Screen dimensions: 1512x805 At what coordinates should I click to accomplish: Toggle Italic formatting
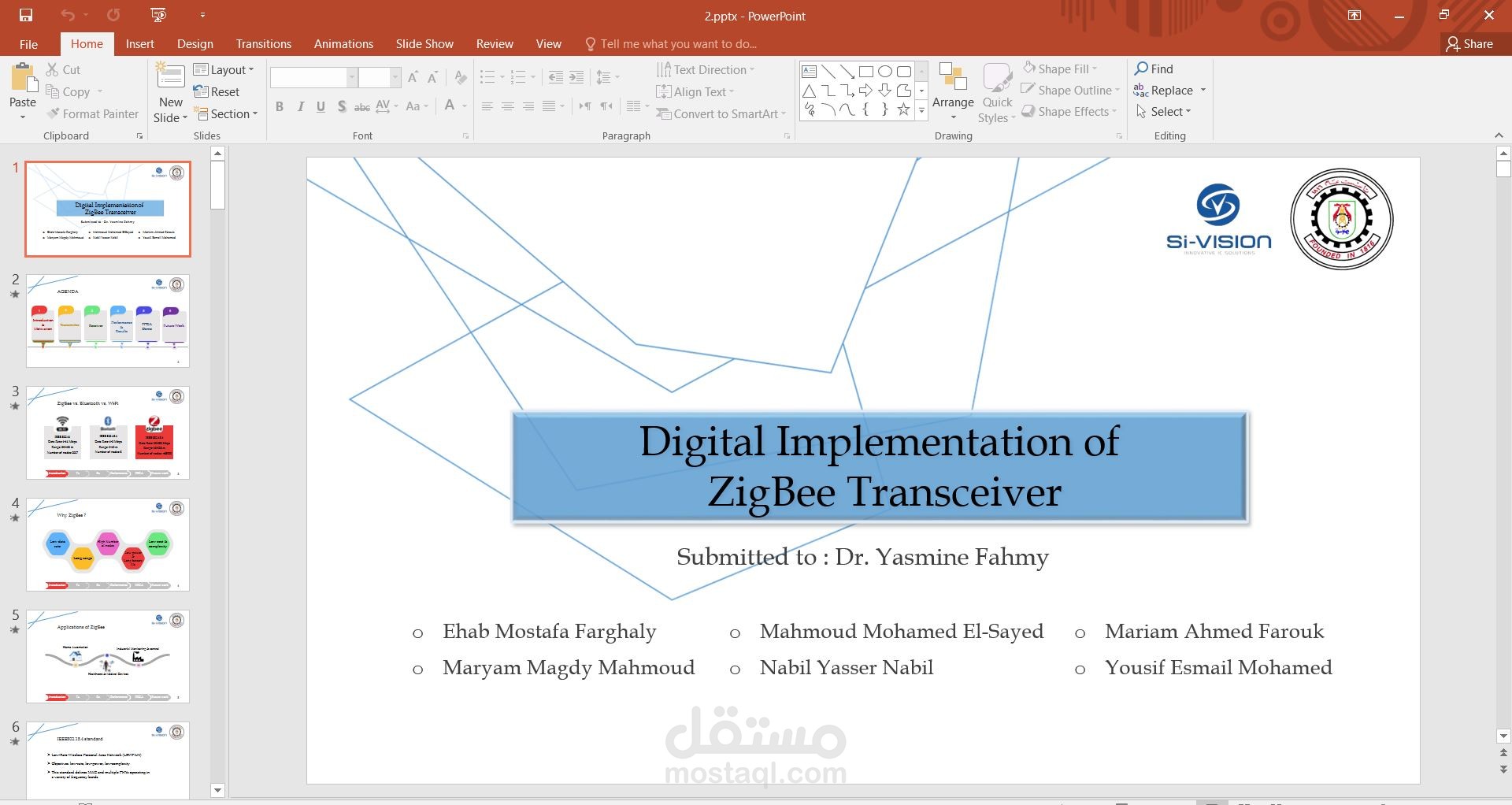point(300,106)
